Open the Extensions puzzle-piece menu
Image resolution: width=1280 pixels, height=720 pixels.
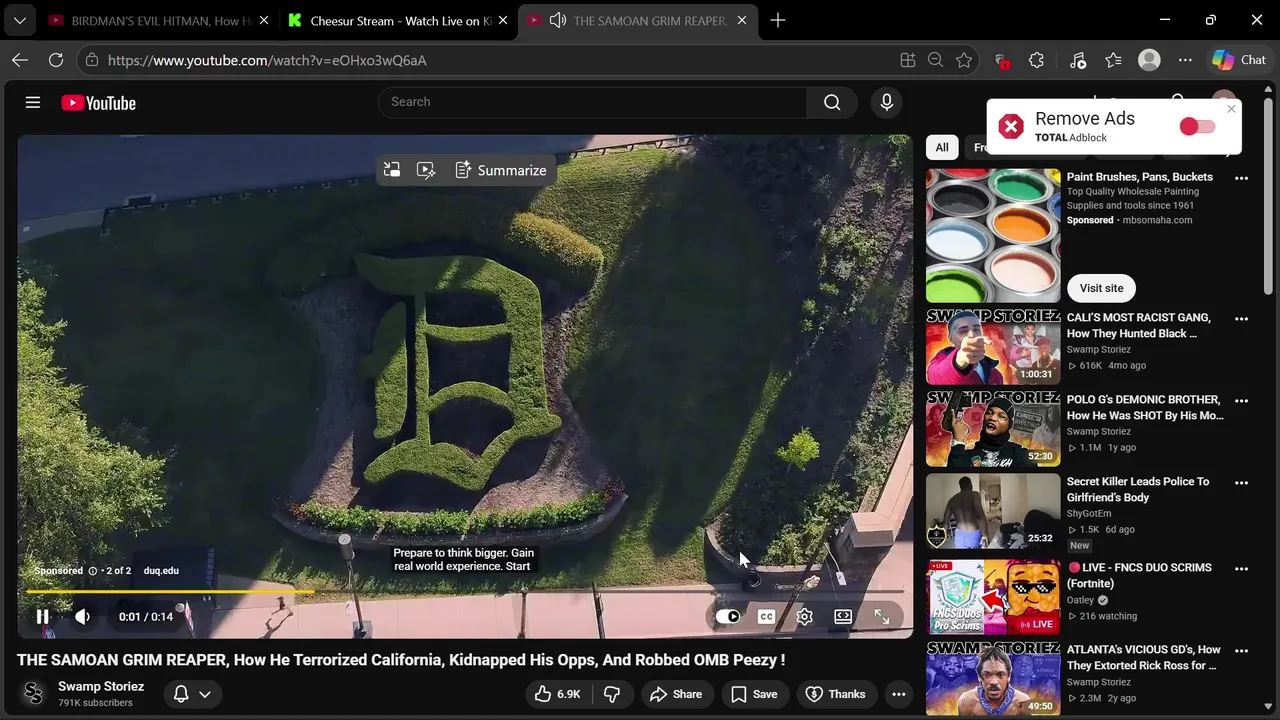coord(1037,60)
